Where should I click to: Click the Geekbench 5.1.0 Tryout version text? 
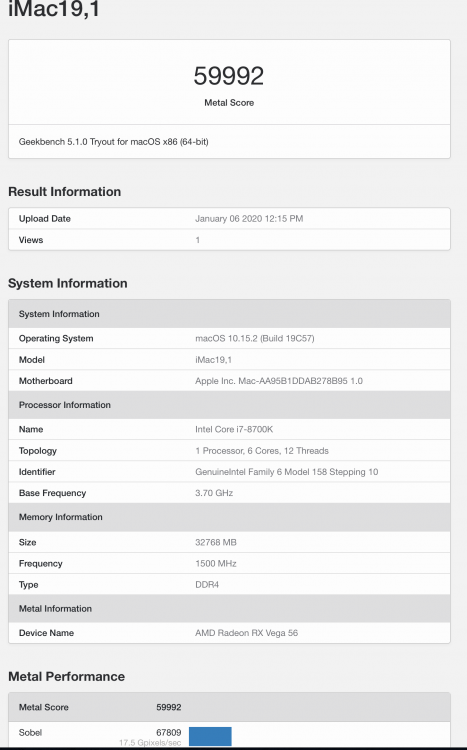(x=113, y=142)
